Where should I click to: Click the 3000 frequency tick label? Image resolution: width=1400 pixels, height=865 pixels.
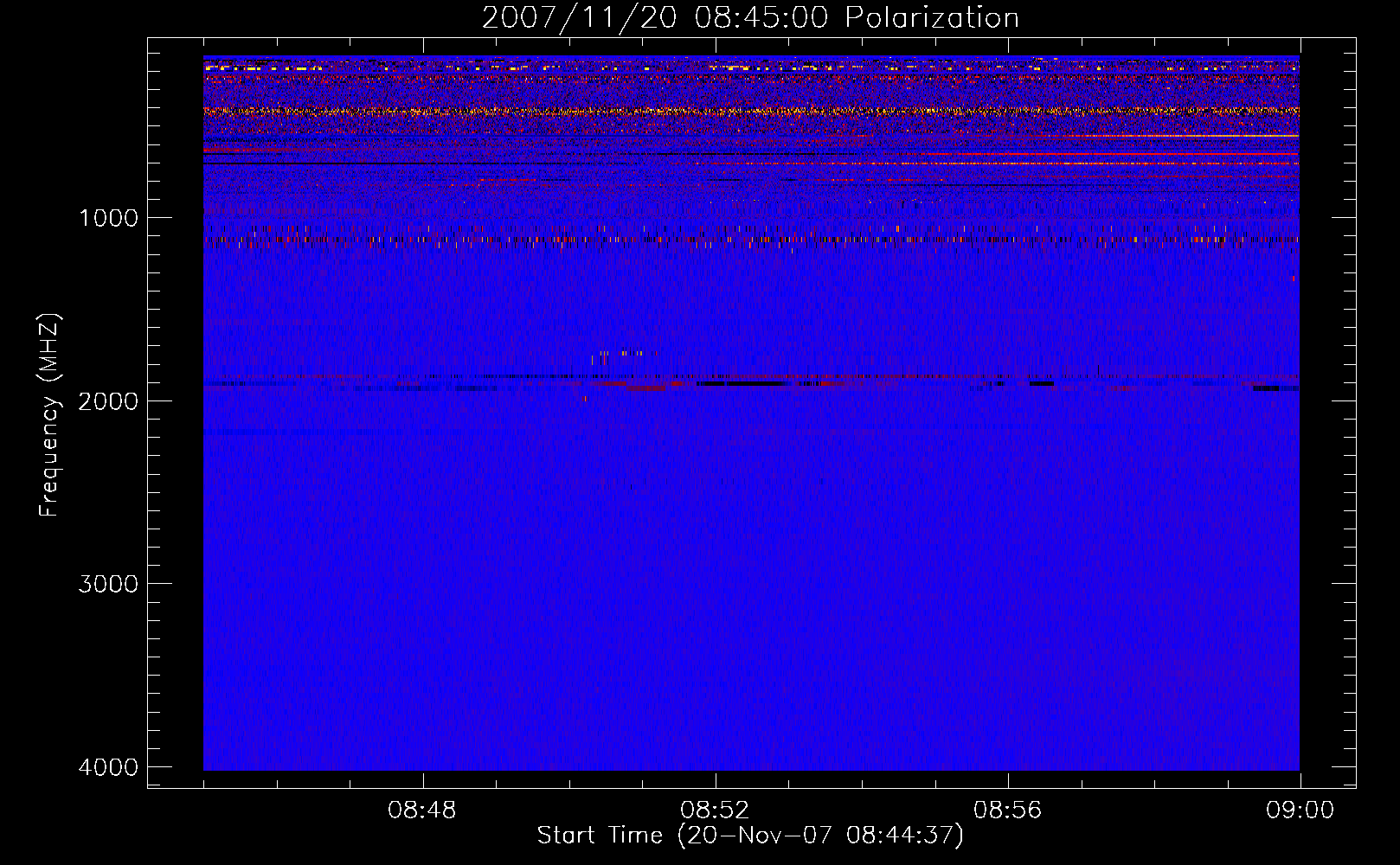click(108, 584)
